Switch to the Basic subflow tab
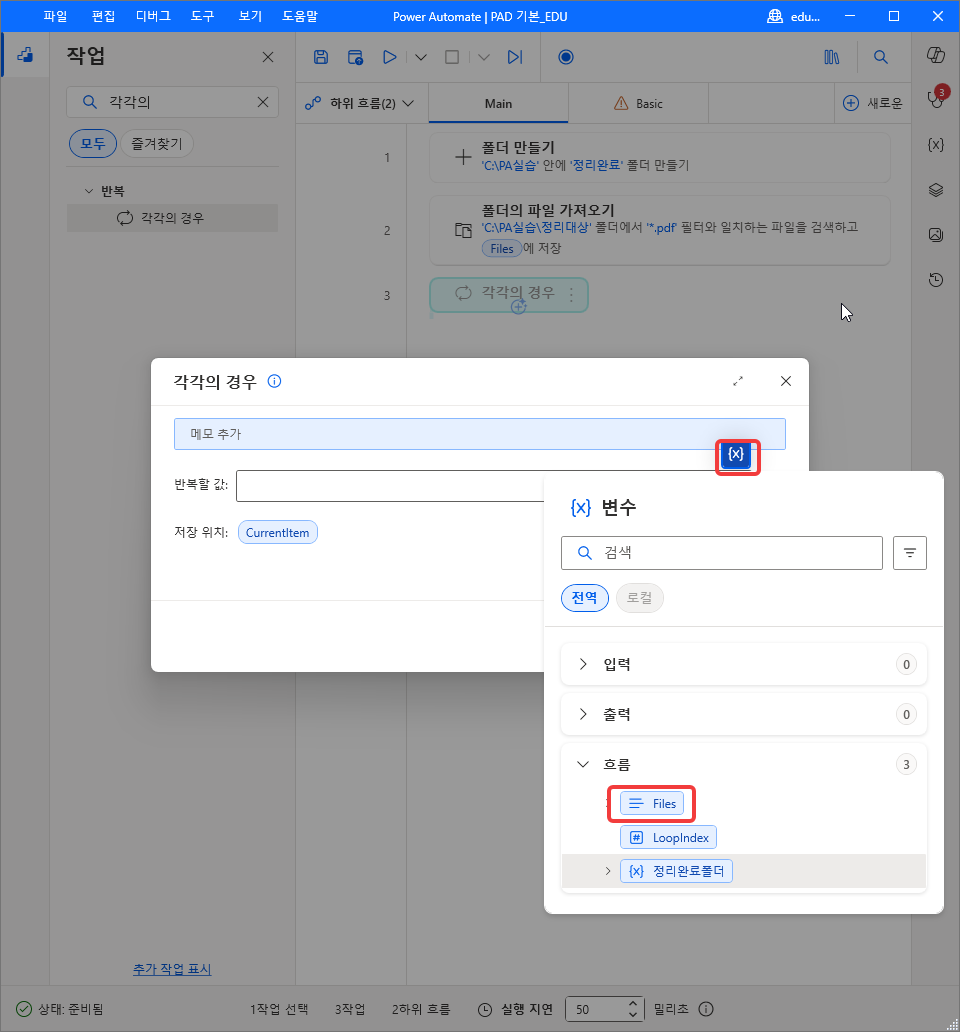960x1032 pixels. [638, 103]
